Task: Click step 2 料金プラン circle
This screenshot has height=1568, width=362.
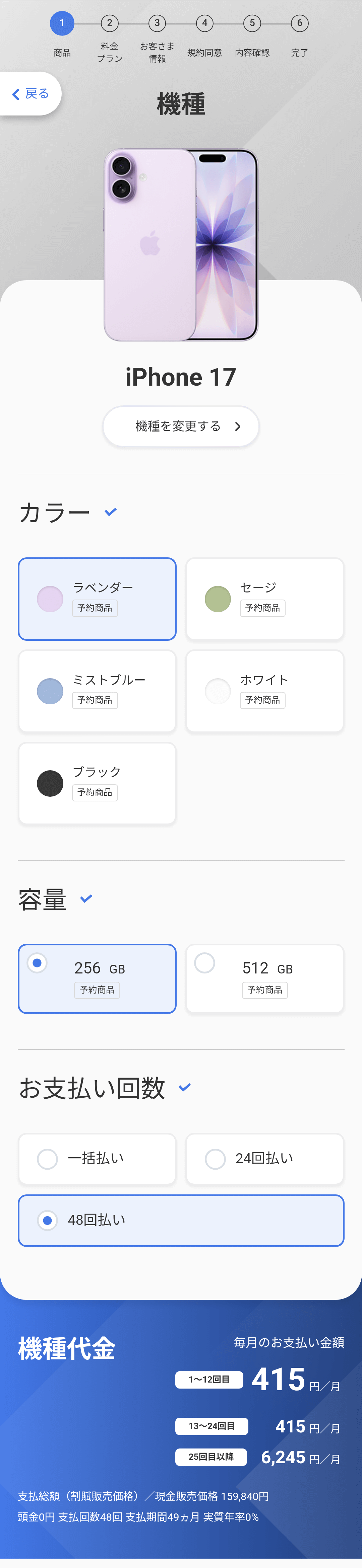Action: (110, 24)
